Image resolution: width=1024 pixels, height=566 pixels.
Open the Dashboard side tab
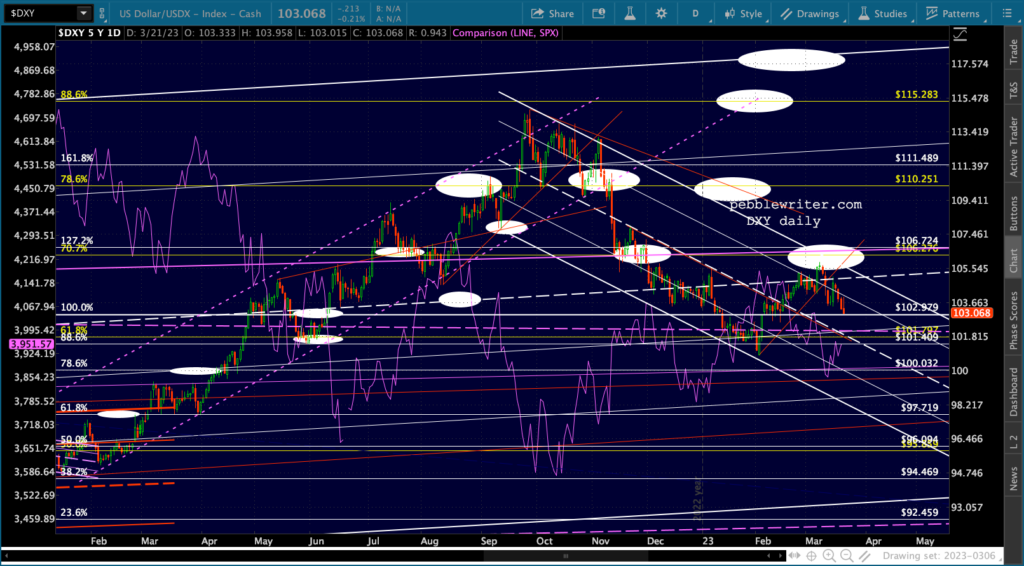click(x=1013, y=392)
